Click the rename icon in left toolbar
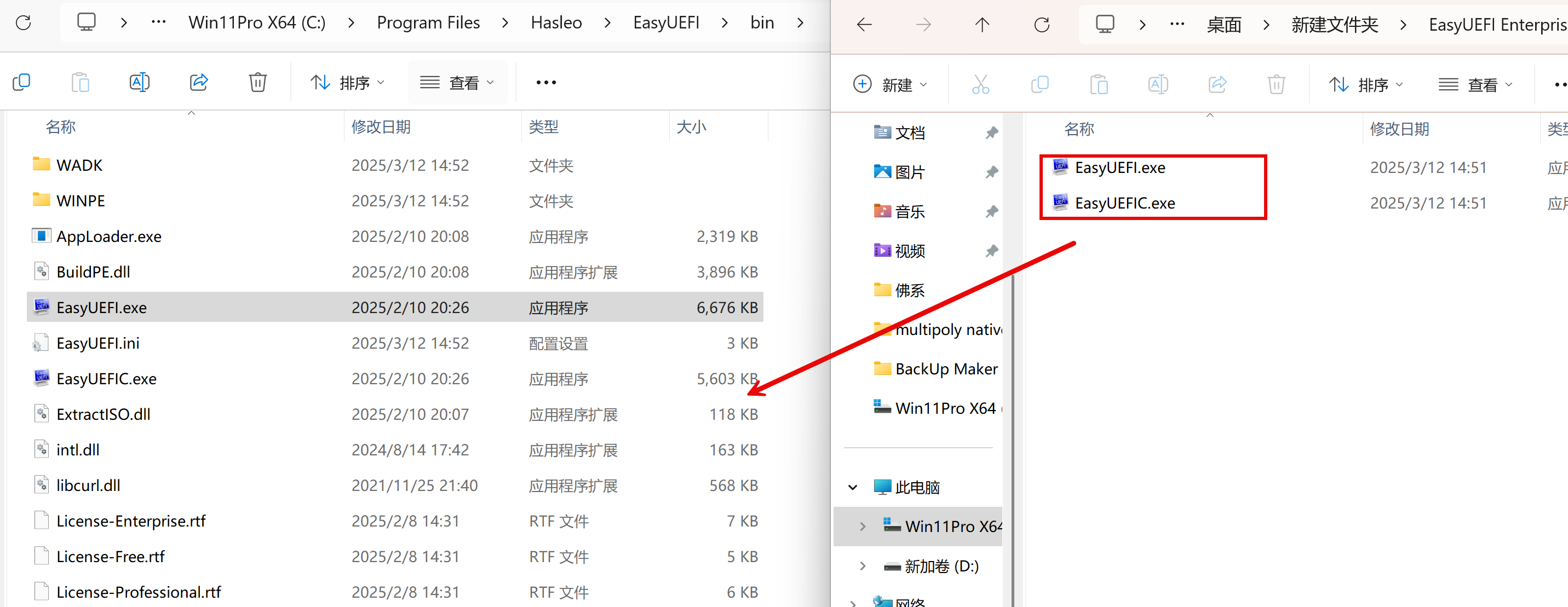The height and width of the screenshot is (607, 1568). pyautogui.click(x=140, y=82)
